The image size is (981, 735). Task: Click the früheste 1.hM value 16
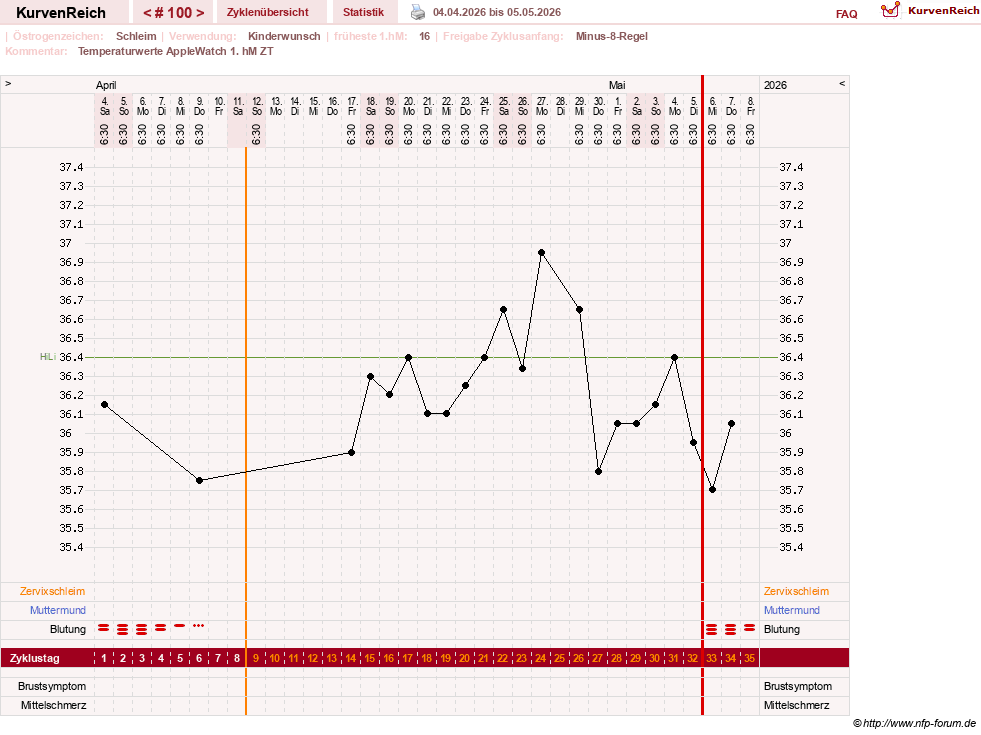(x=424, y=36)
